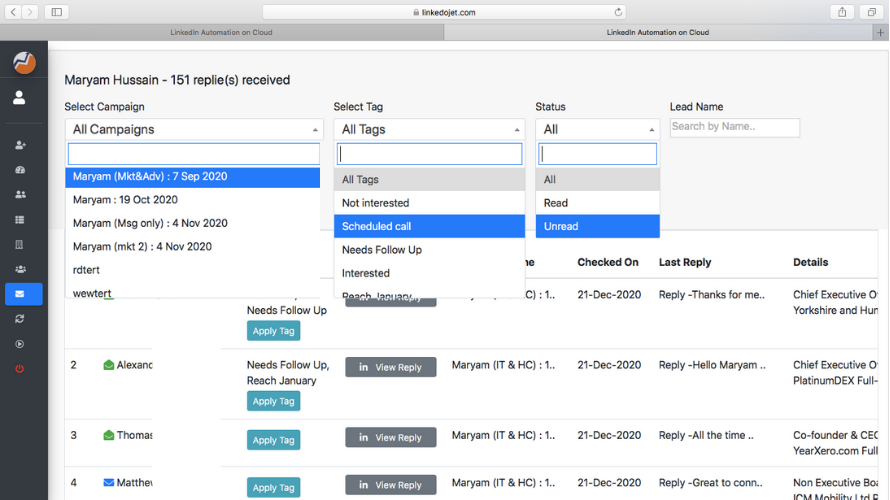Click 'Reply -Great to conn..' text
The height and width of the screenshot is (500, 890).
(x=711, y=482)
